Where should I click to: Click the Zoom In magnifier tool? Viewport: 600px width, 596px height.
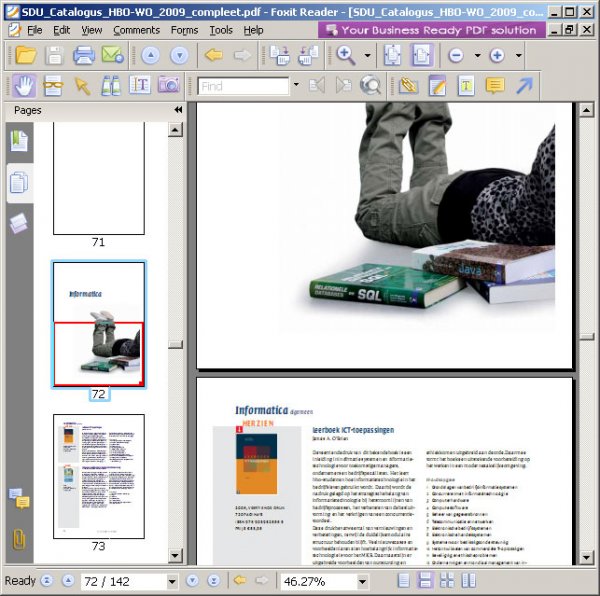click(x=346, y=56)
